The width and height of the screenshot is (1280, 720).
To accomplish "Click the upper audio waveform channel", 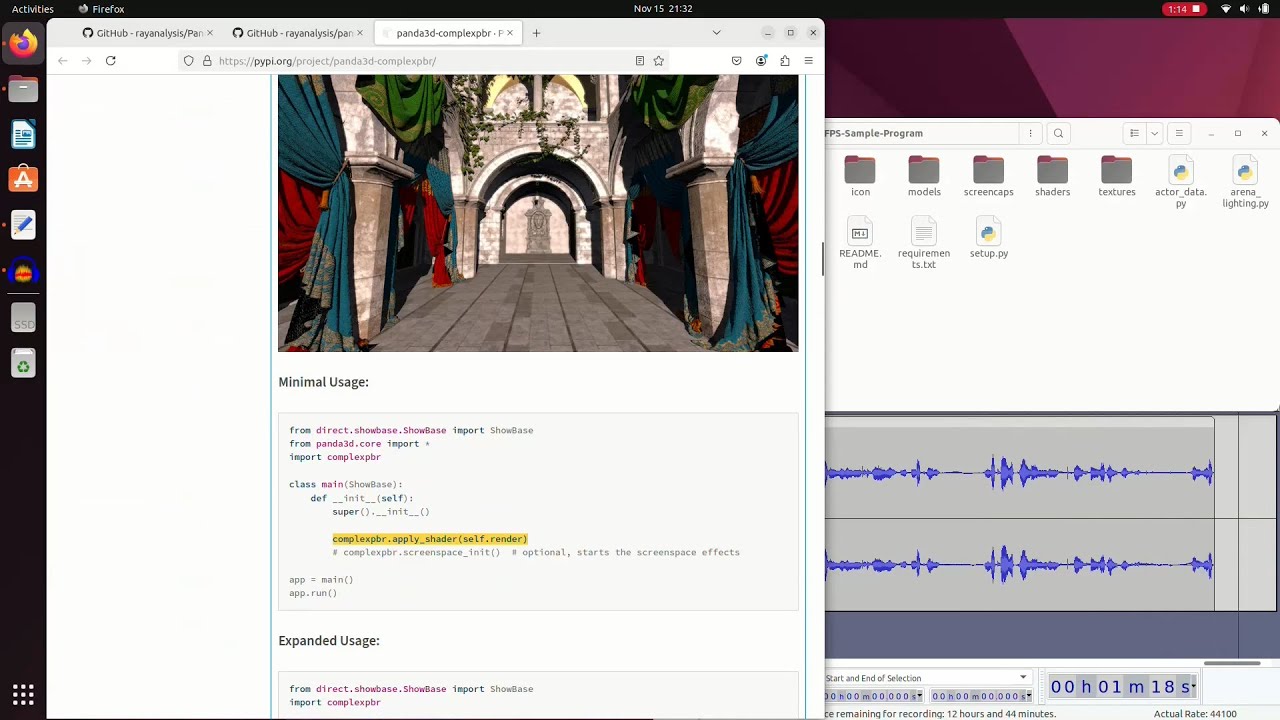I will pos(1020,473).
